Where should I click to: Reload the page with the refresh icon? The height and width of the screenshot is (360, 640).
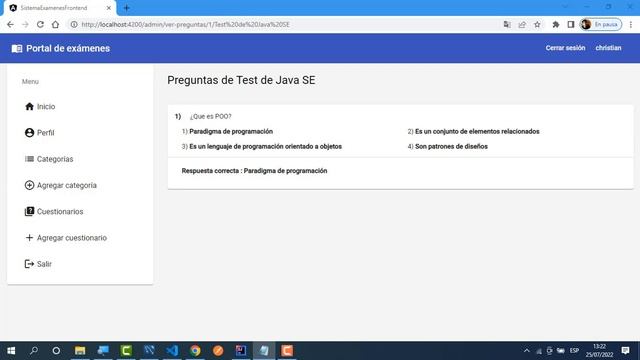pyautogui.click(x=40, y=24)
